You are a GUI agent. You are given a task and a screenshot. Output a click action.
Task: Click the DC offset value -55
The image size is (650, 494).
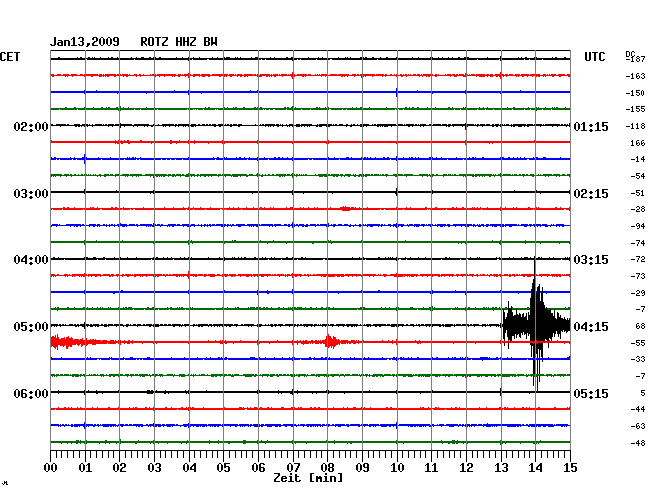638,343
